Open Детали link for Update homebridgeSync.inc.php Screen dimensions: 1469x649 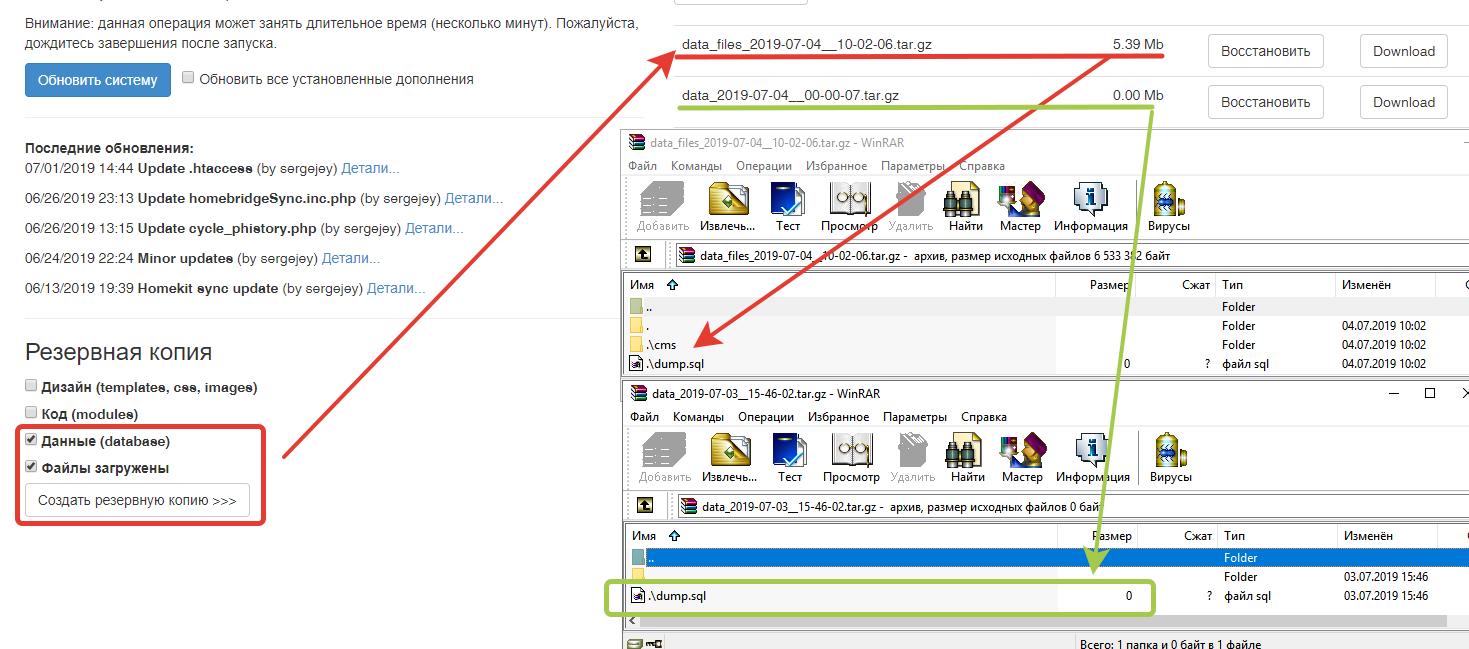473,198
